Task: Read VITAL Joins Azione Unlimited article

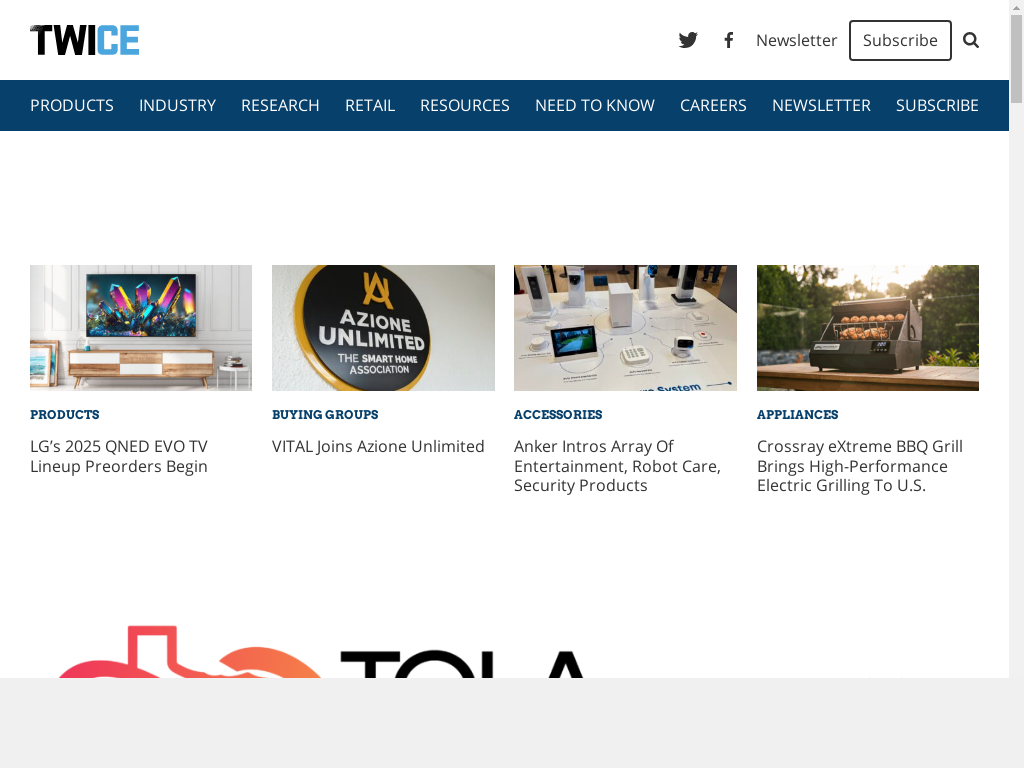Action: [x=378, y=447]
